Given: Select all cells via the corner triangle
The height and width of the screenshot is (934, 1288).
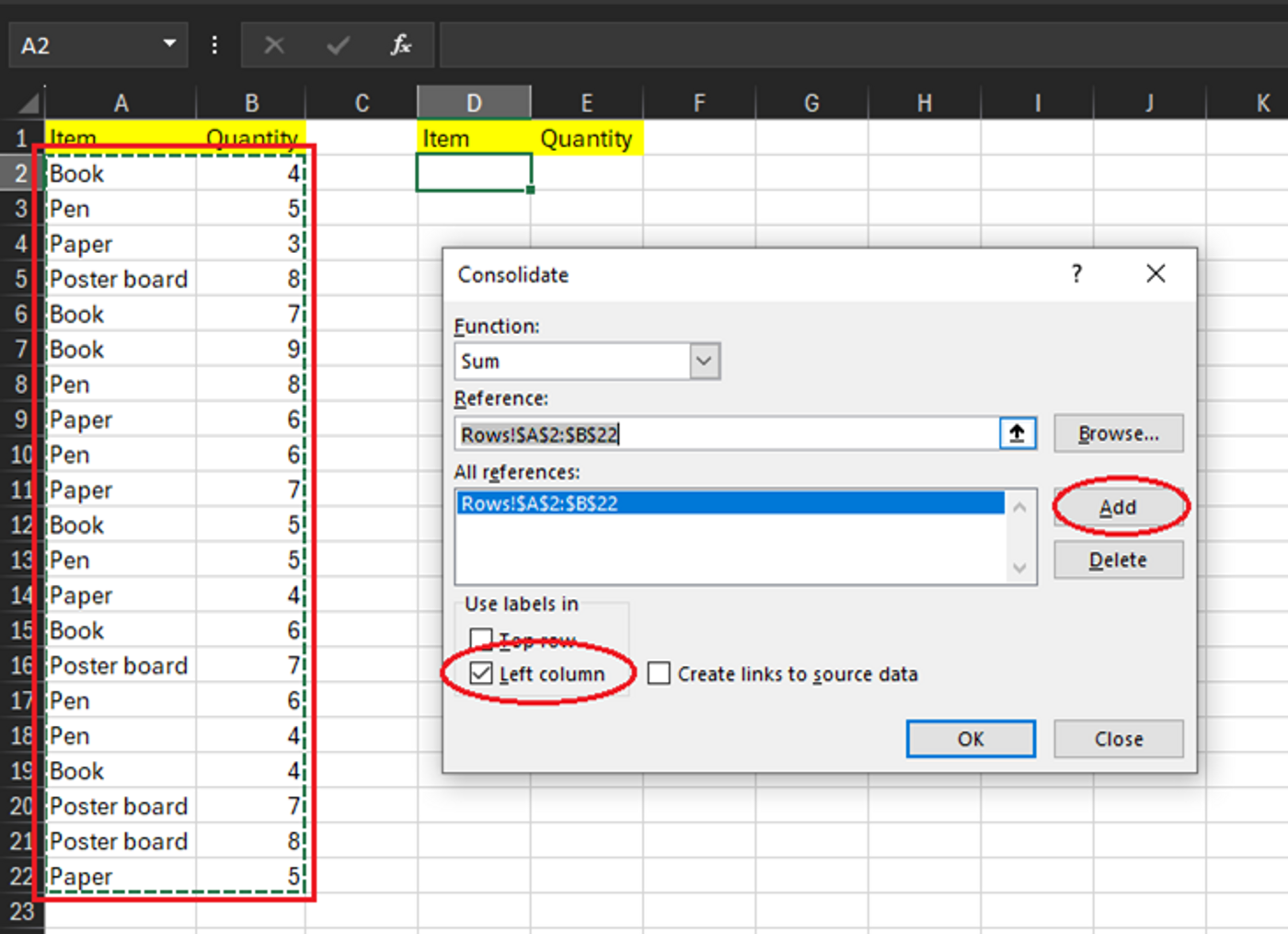Looking at the screenshot, I should pyautogui.click(x=28, y=102).
